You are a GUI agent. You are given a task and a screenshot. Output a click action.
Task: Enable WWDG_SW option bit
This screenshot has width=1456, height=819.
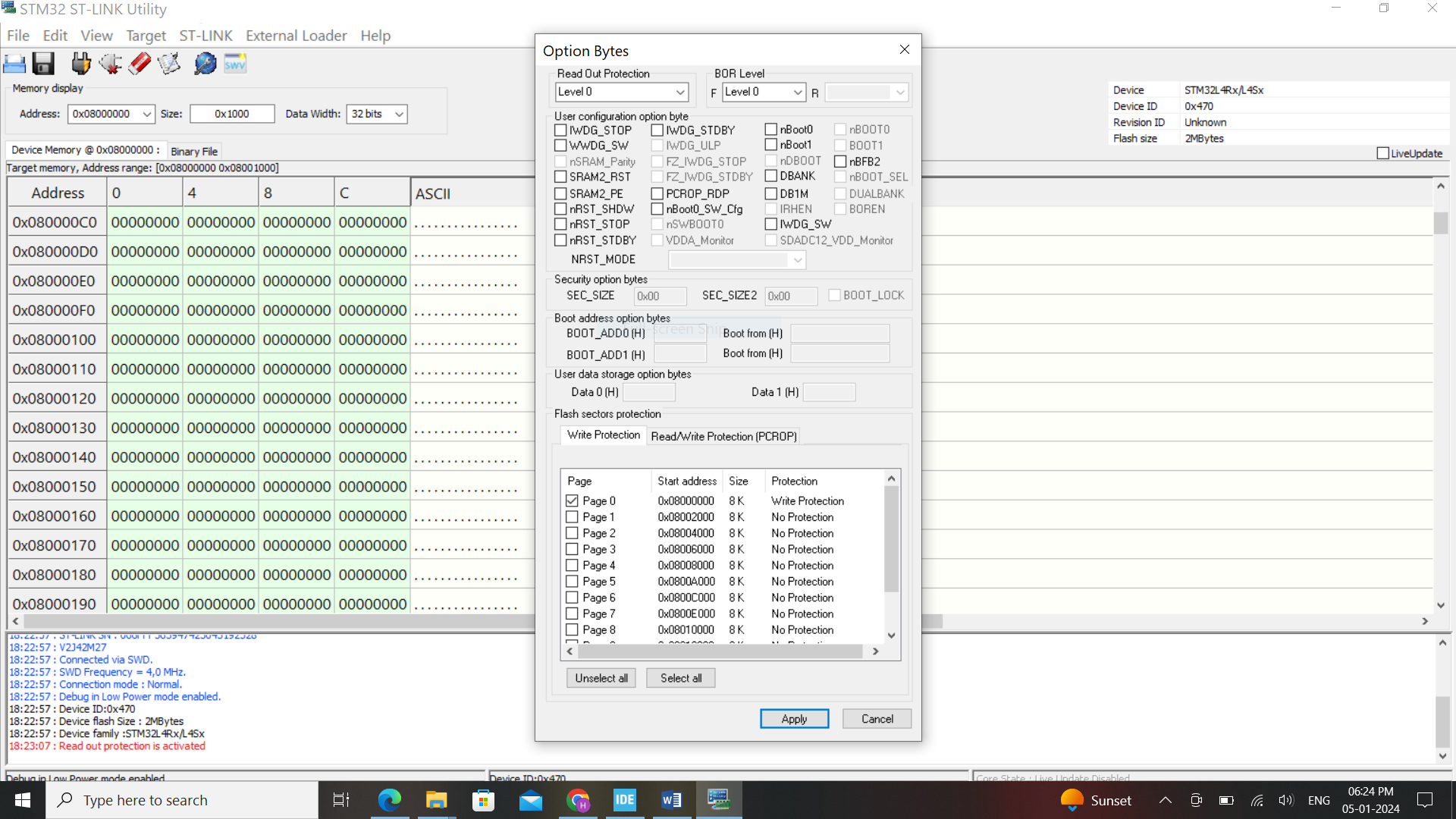click(560, 146)
